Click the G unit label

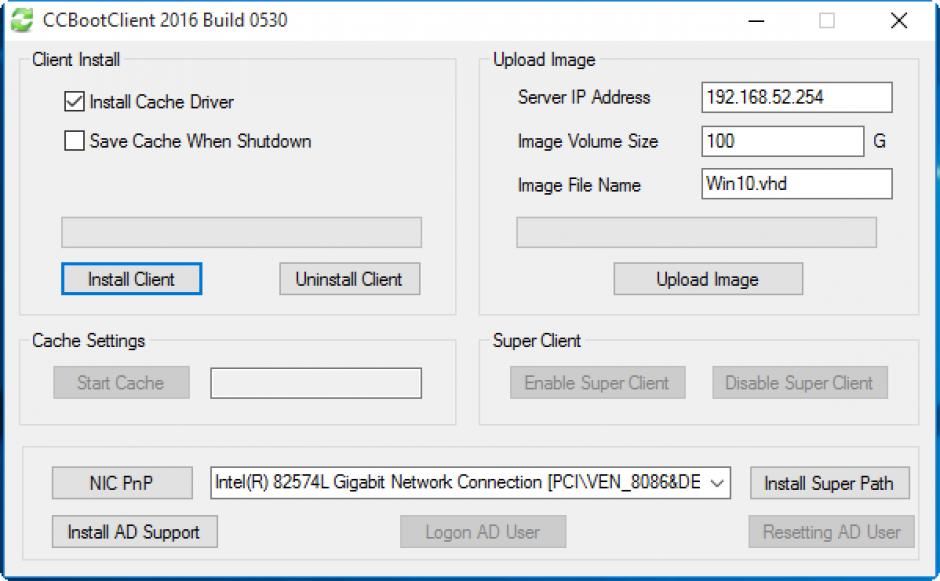pyautogui.click(x=879, y=141)
